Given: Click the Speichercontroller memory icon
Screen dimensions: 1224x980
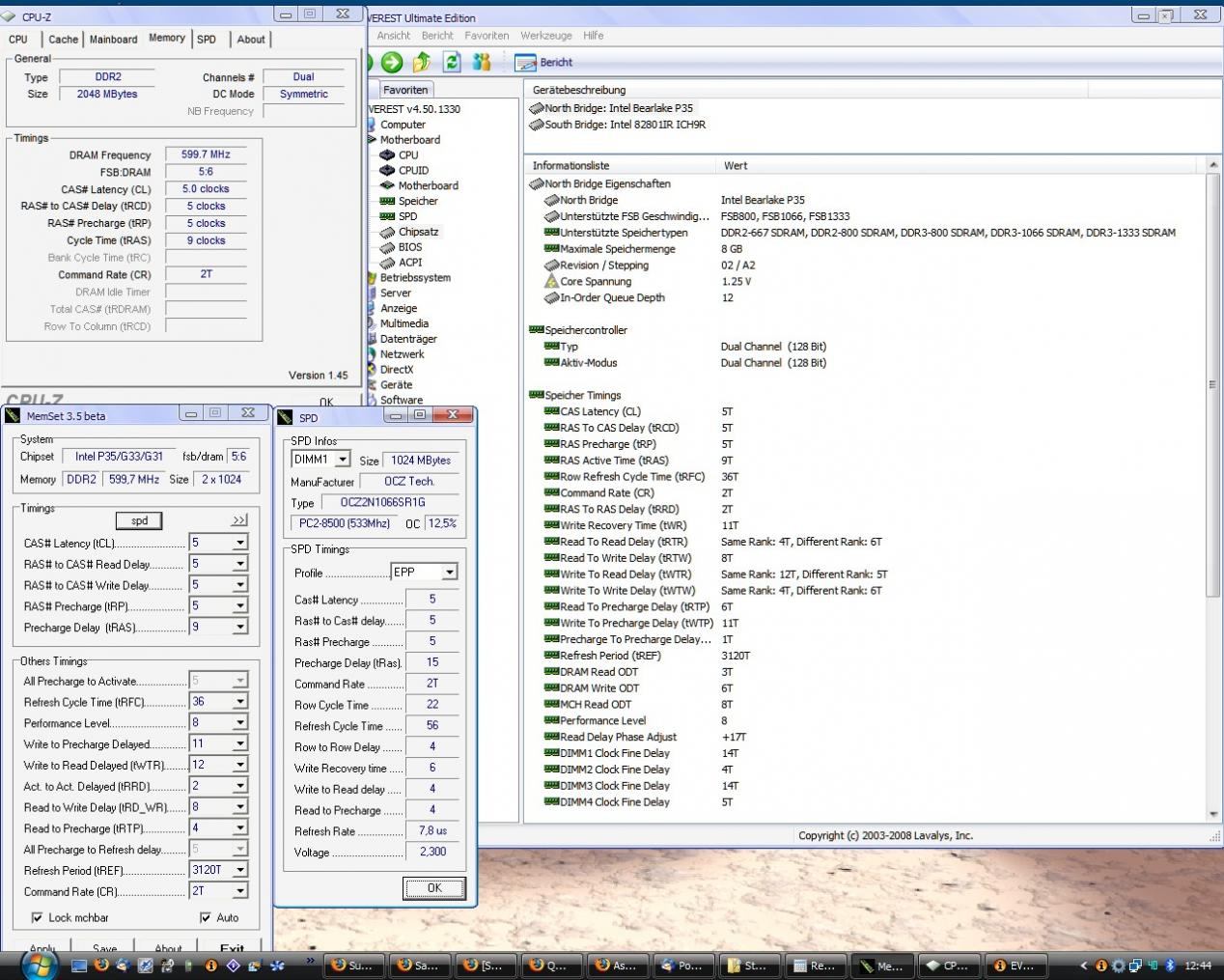Looking at the screenshot, I should 536,330.
